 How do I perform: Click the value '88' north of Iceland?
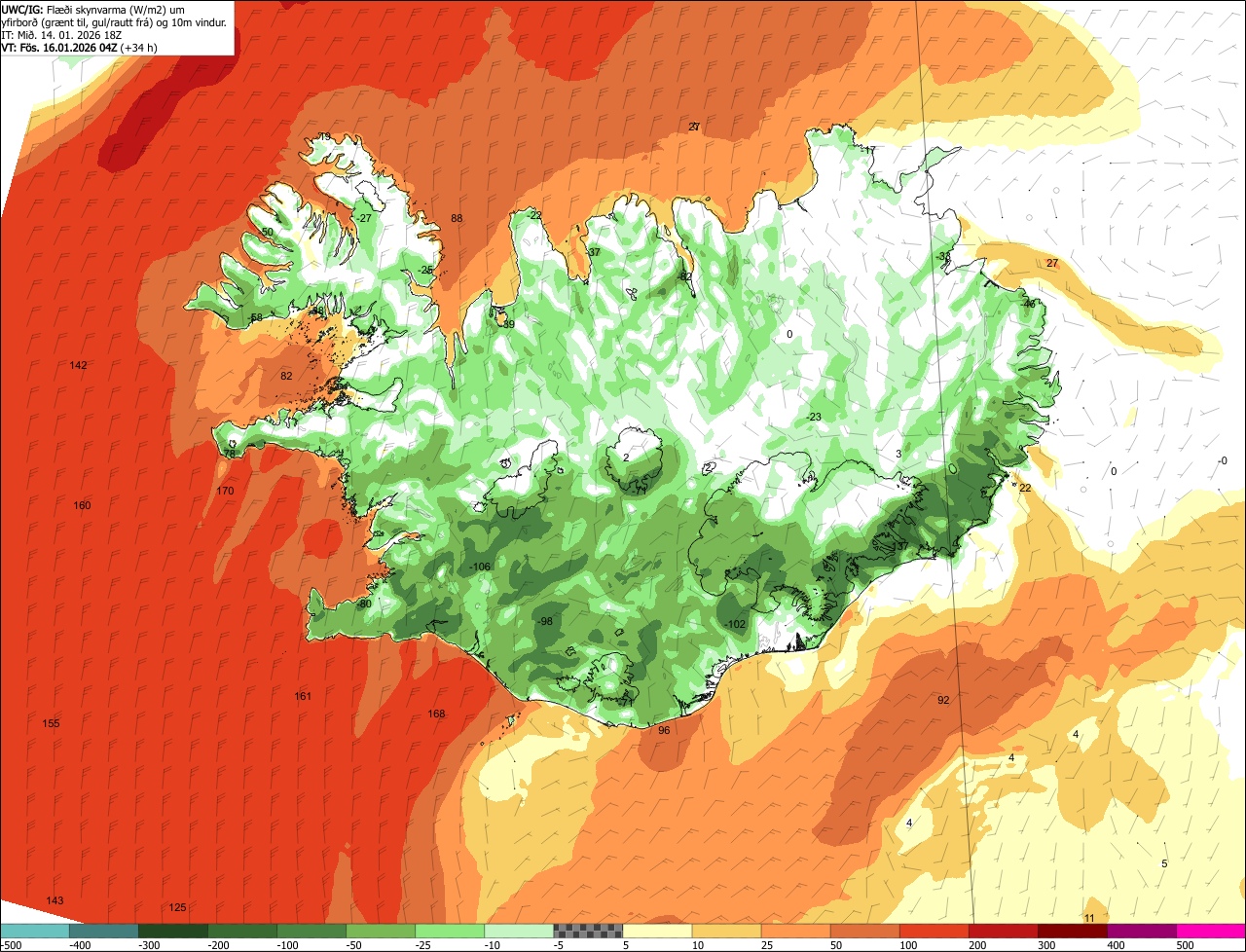[x=457, y=219]
